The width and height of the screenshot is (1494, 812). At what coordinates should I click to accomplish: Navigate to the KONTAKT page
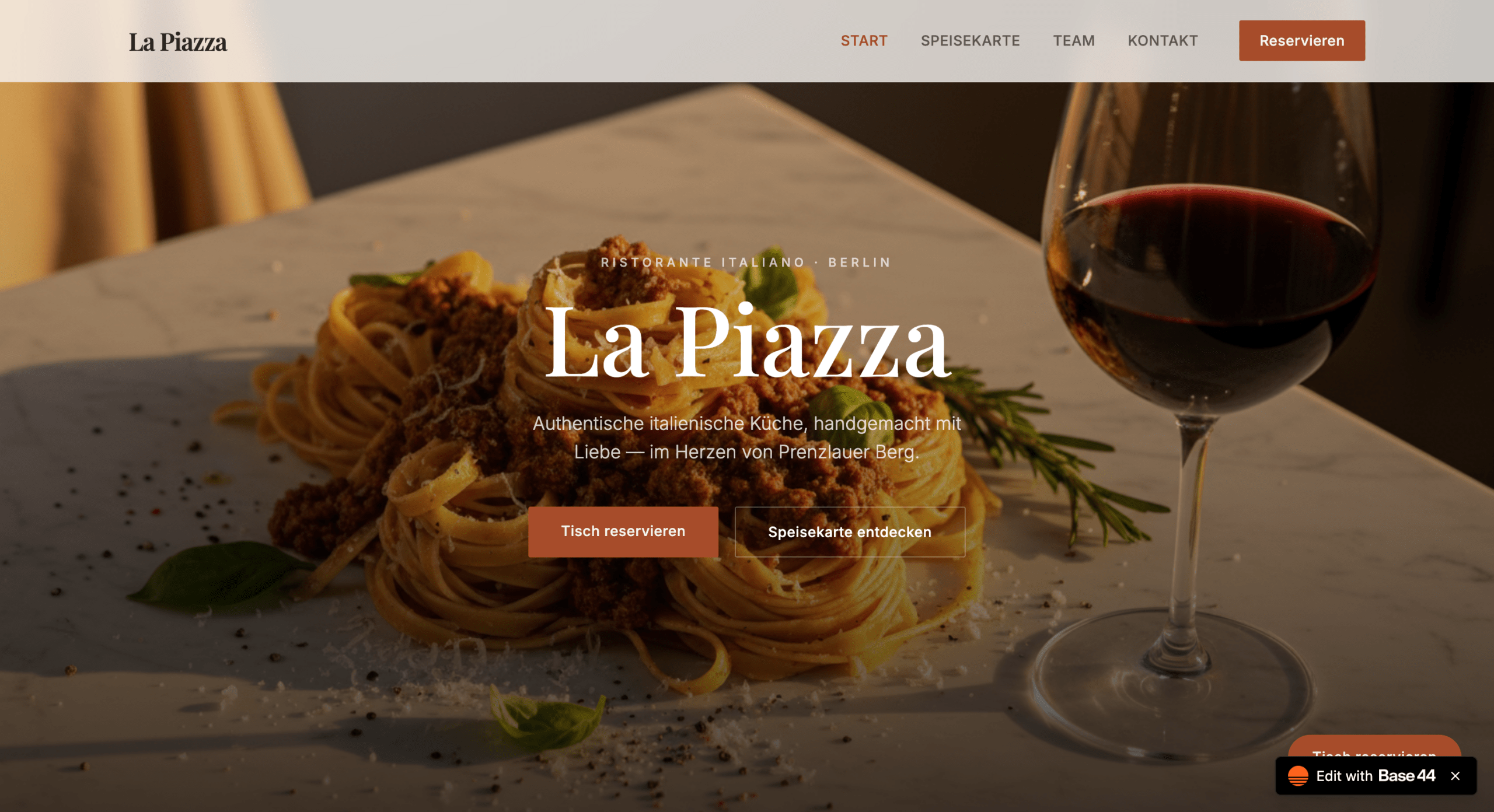(x=1163, y=41)
